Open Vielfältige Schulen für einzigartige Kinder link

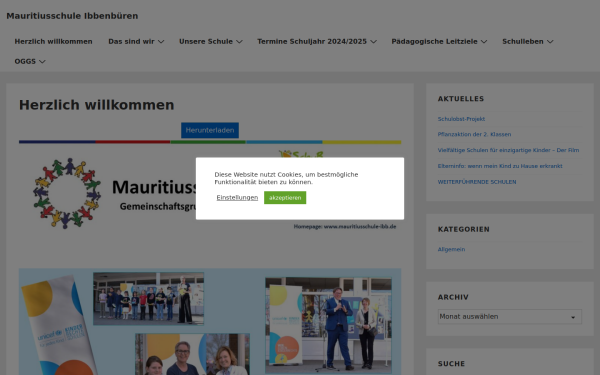pyautogui.click(x=508, y=150)
